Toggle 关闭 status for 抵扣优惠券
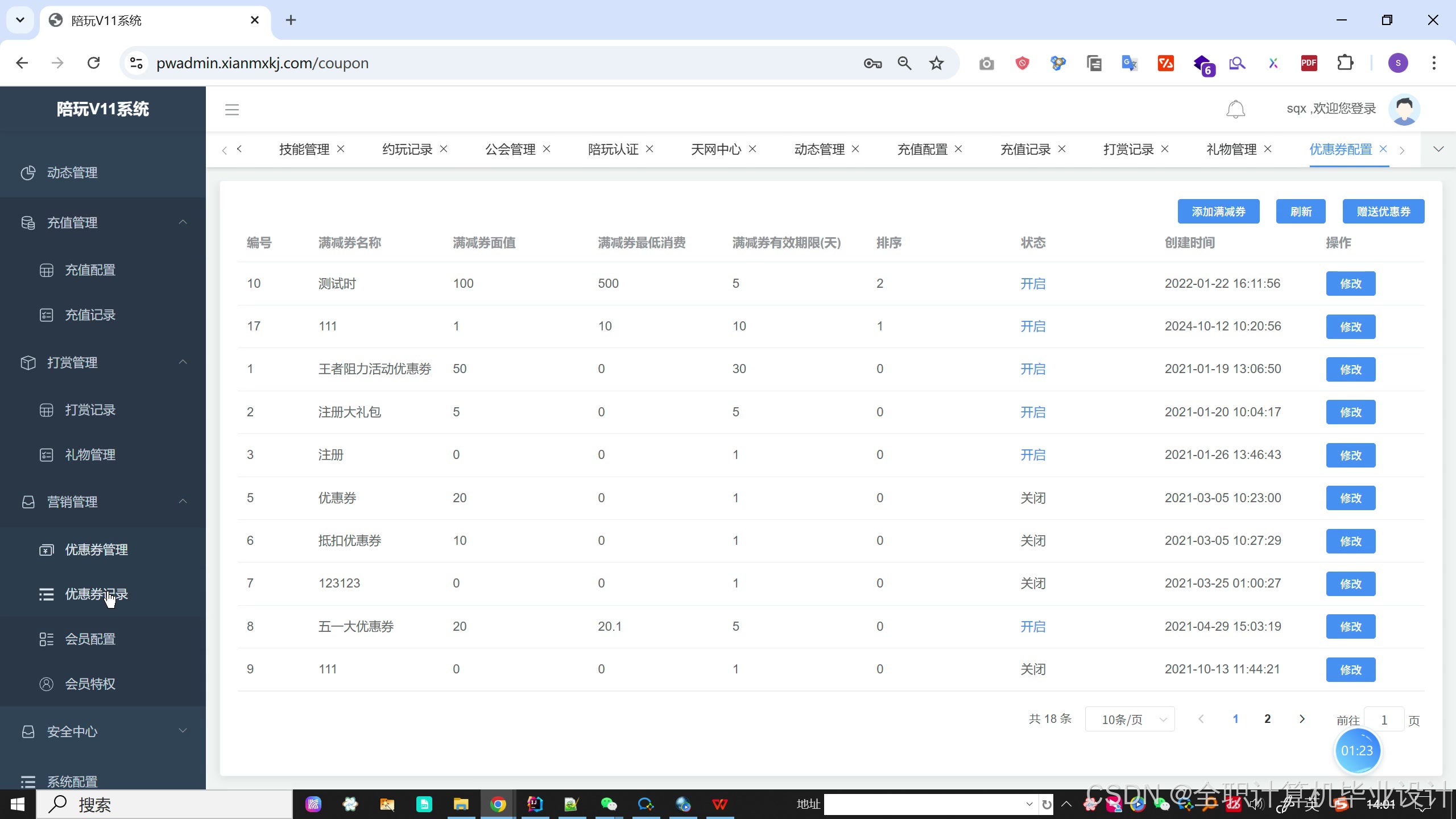This screenshot has height=819, width=1456. [1033, 541]
